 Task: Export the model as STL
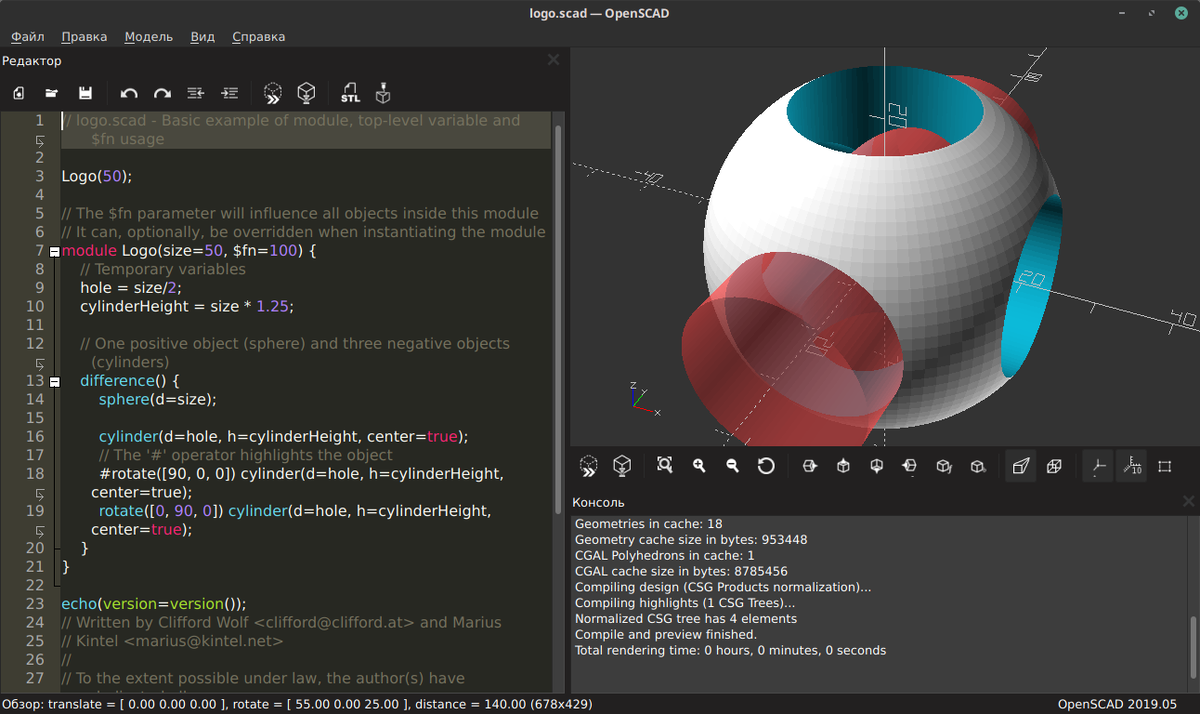350,93
